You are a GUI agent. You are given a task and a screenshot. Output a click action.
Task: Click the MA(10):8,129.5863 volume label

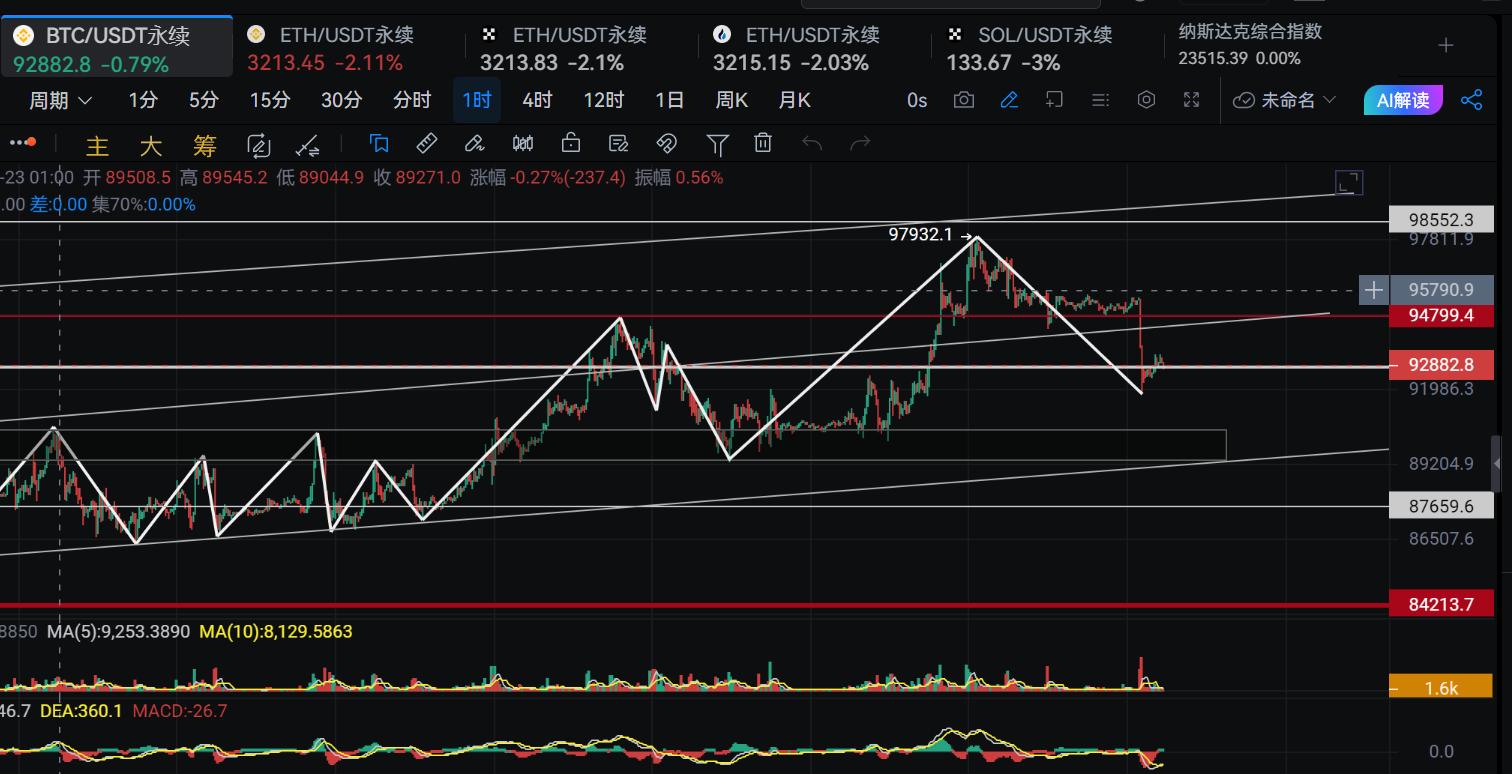[x=276, y=631]
